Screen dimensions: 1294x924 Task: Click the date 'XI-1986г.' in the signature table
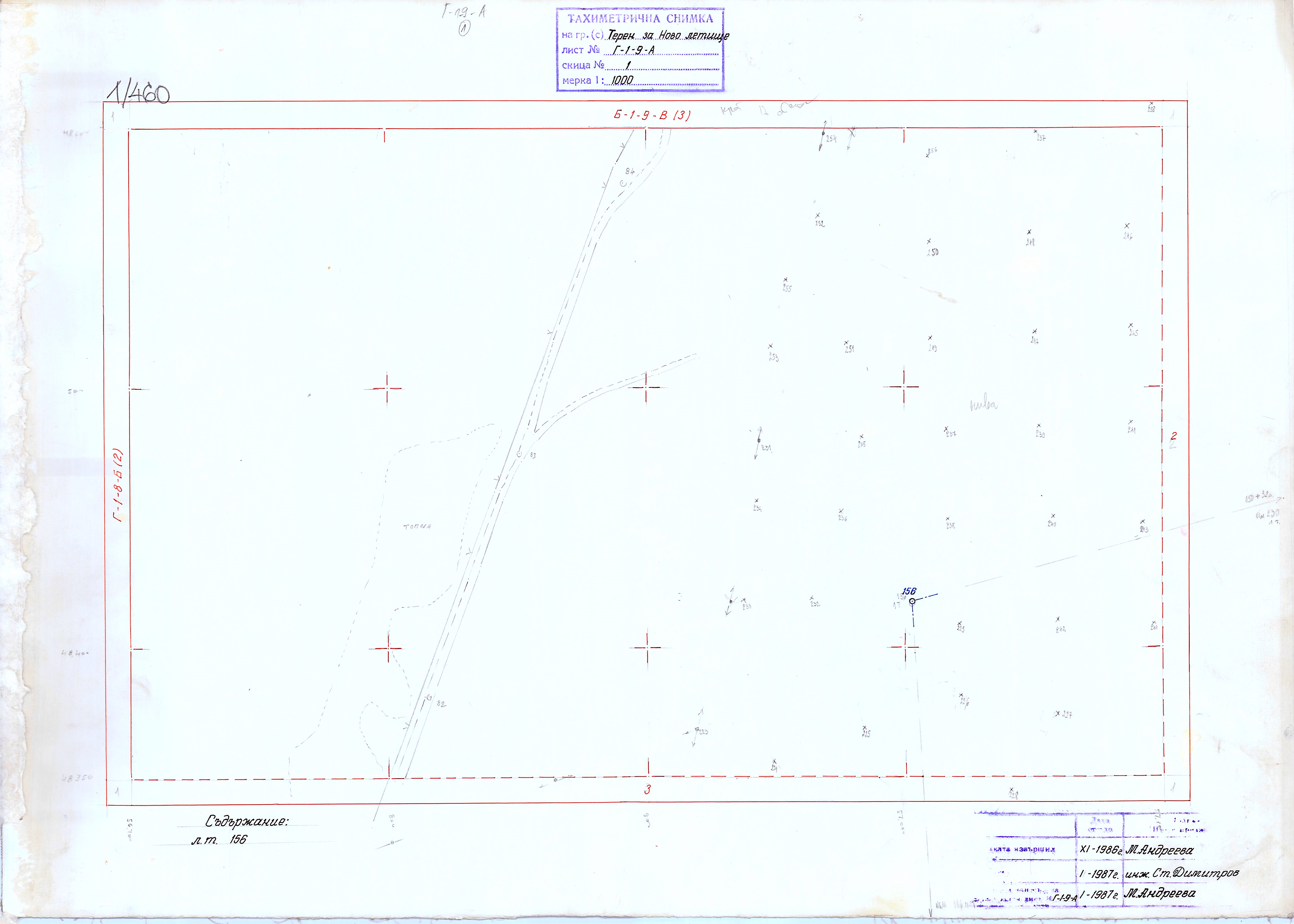(x=1101, y=851)
